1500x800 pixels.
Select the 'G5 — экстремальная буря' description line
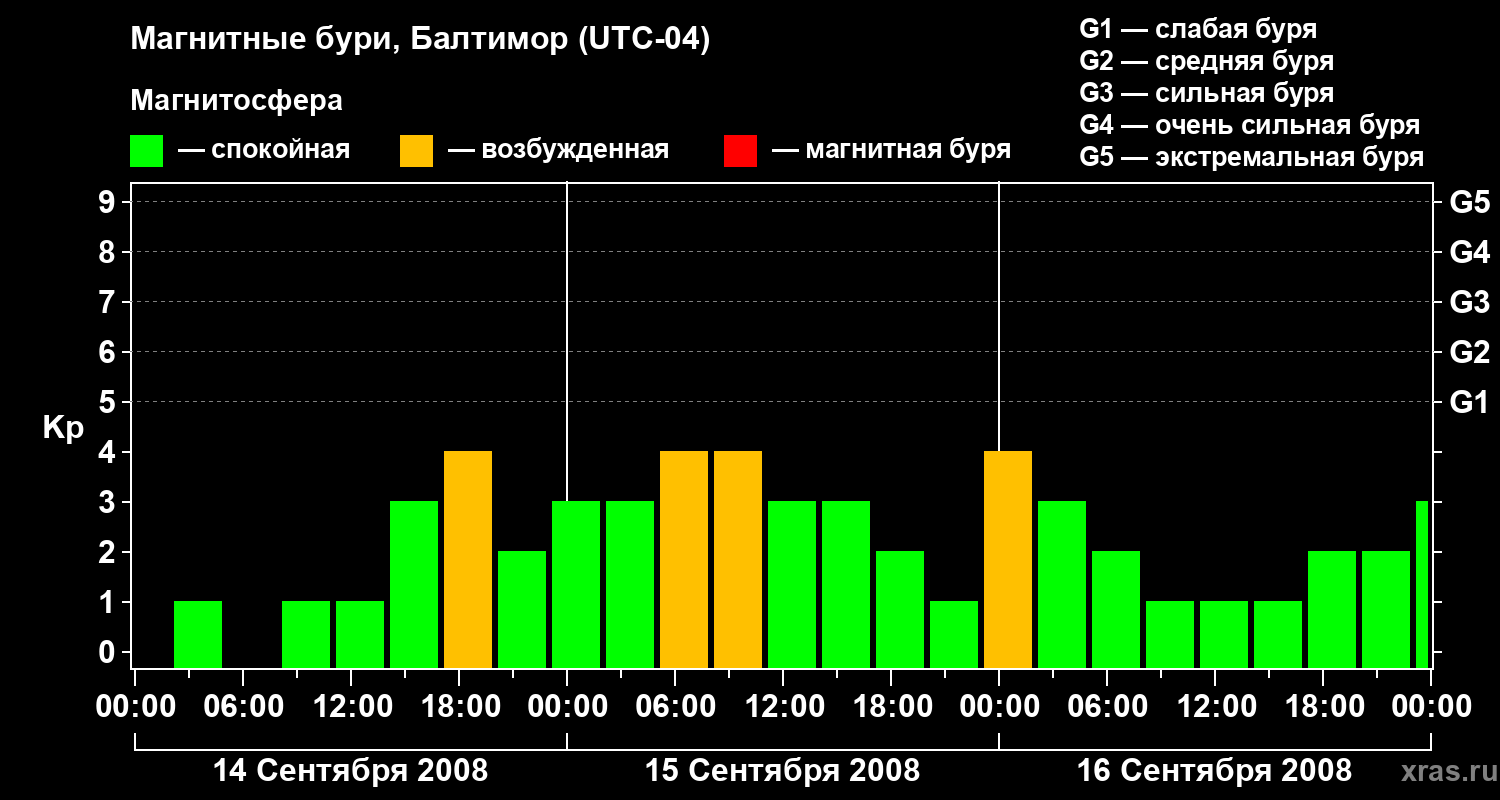coord(1251,157)
